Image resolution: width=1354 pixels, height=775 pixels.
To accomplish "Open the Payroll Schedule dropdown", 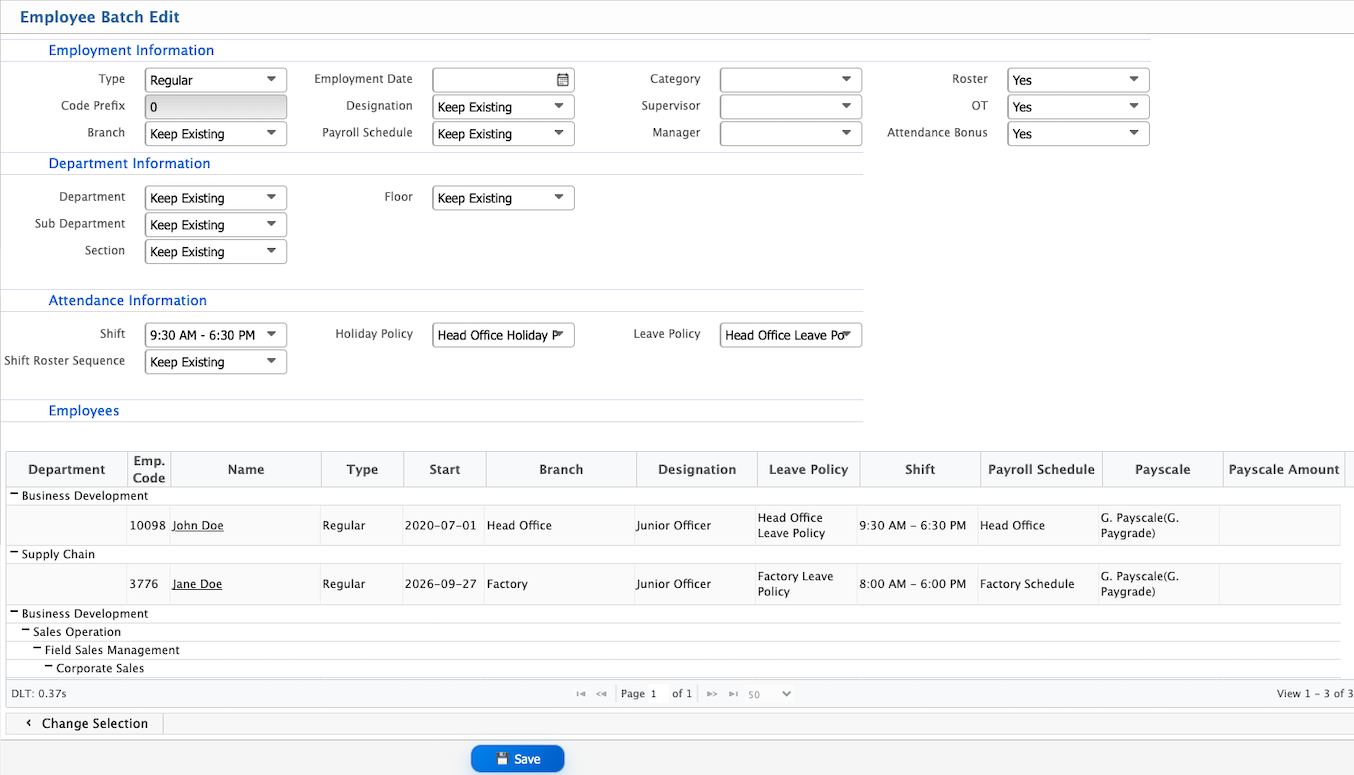I will (504, 134).
